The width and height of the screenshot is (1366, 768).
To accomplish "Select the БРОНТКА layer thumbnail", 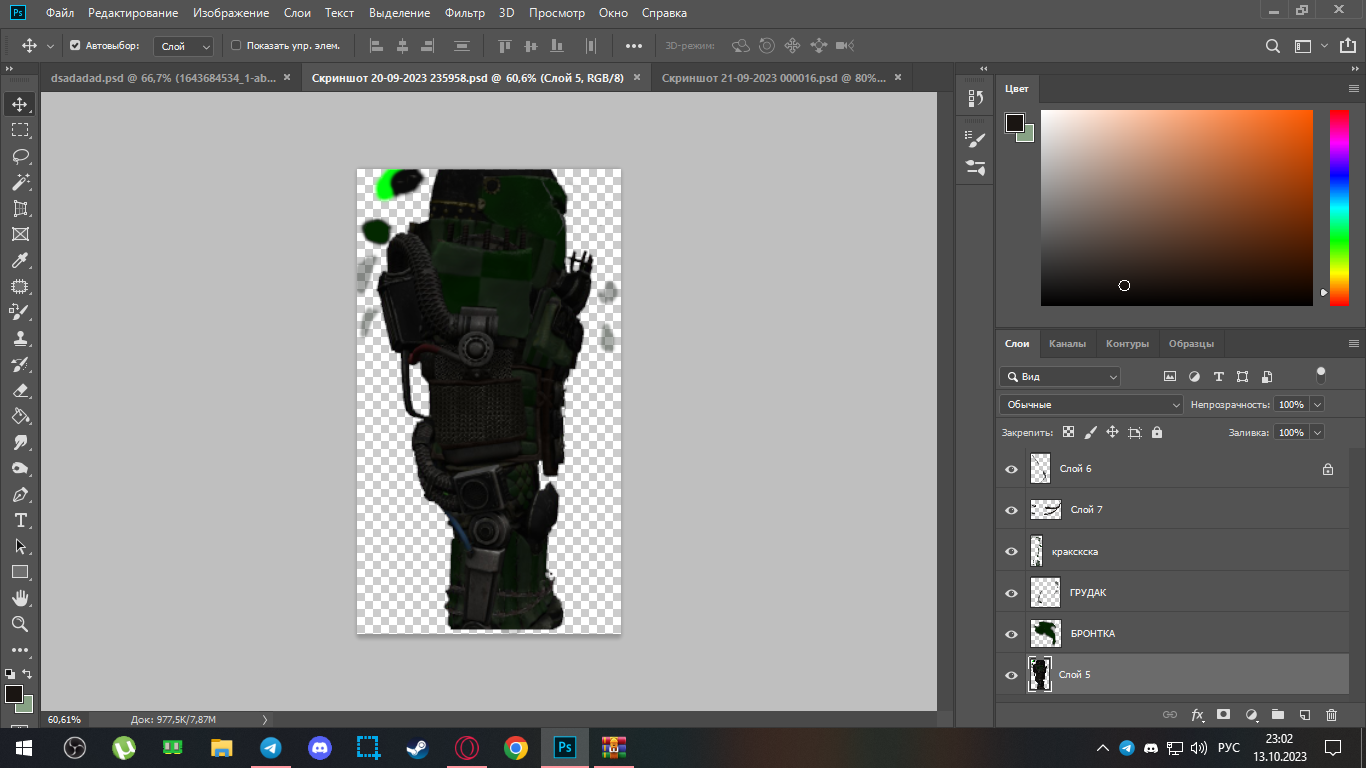I will pyautogui.click(x=1045, y=634).
